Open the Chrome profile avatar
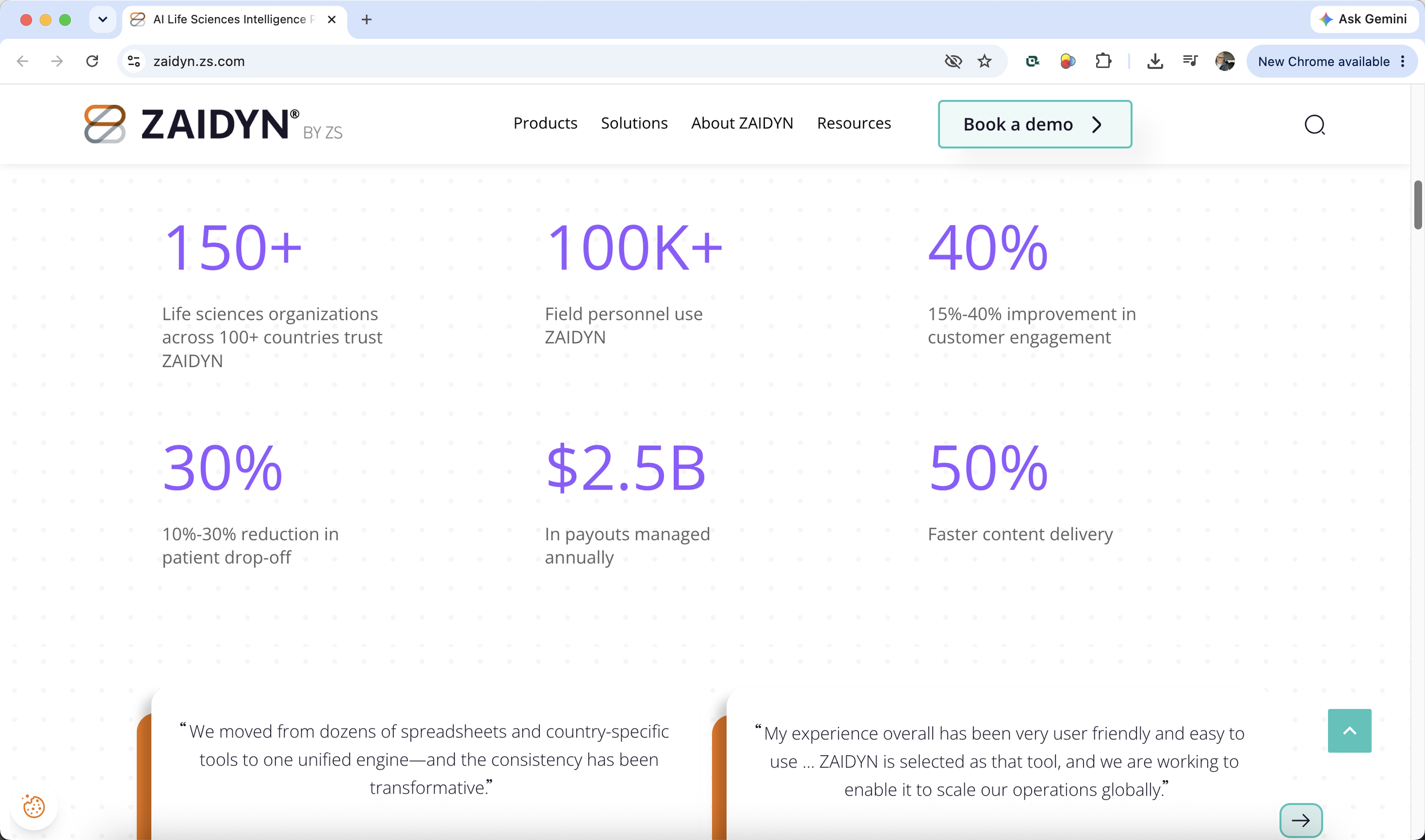The height and width of the screenshot is (840, 1425). click(1225, 61)
